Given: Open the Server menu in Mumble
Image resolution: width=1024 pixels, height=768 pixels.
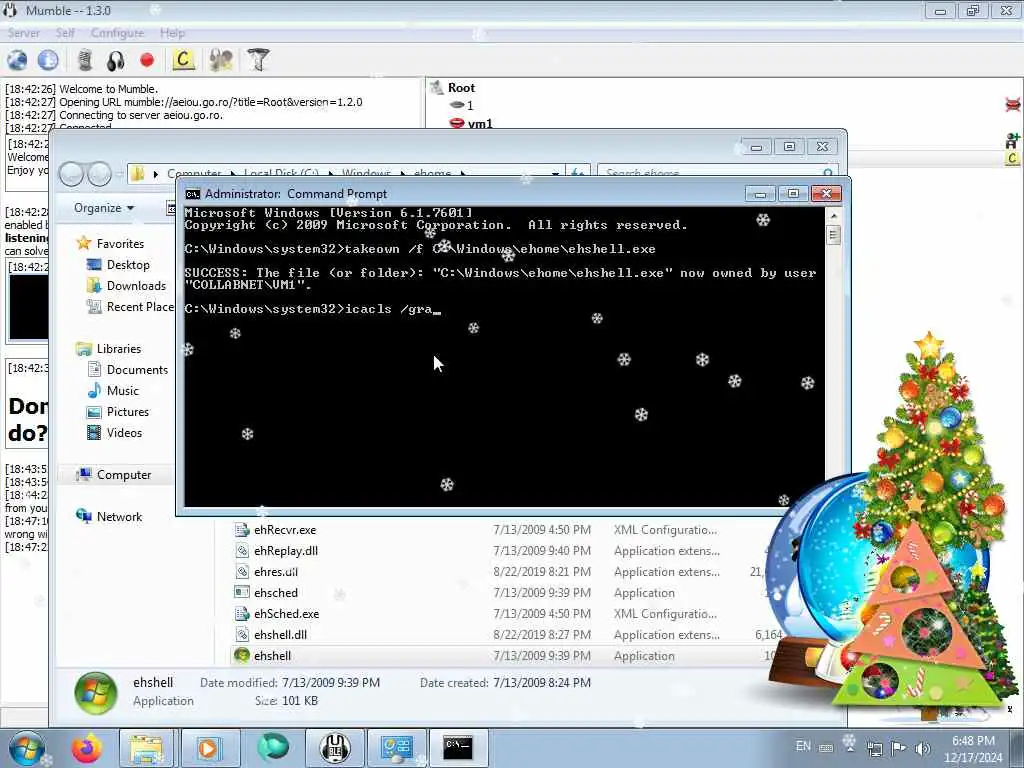Looking at the screenshot, I should [24, 33].
